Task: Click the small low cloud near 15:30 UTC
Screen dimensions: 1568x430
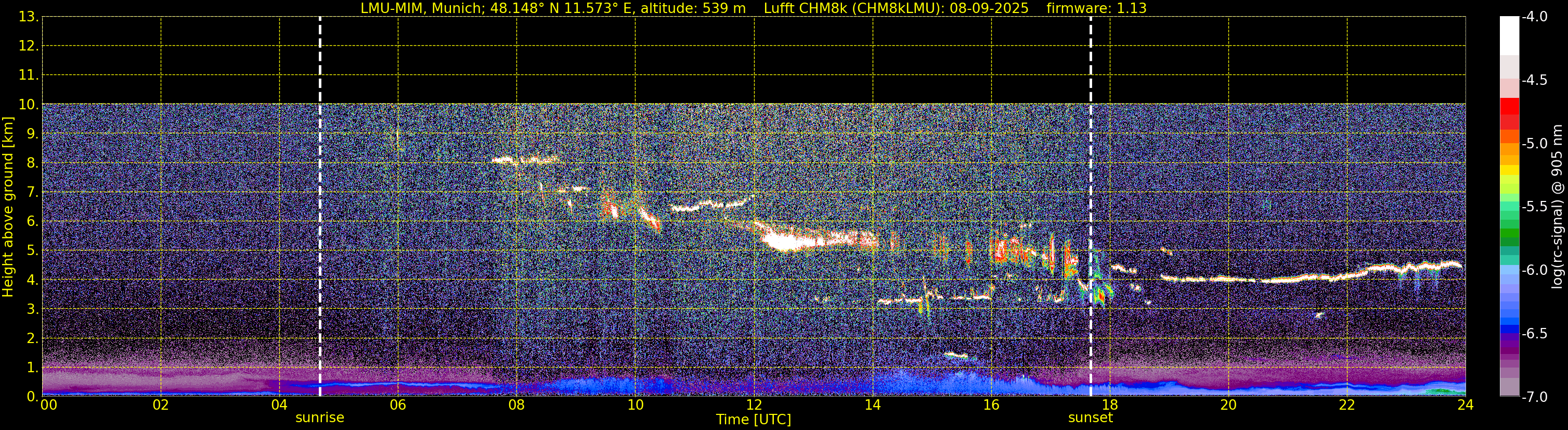Action: click(956, 355)
